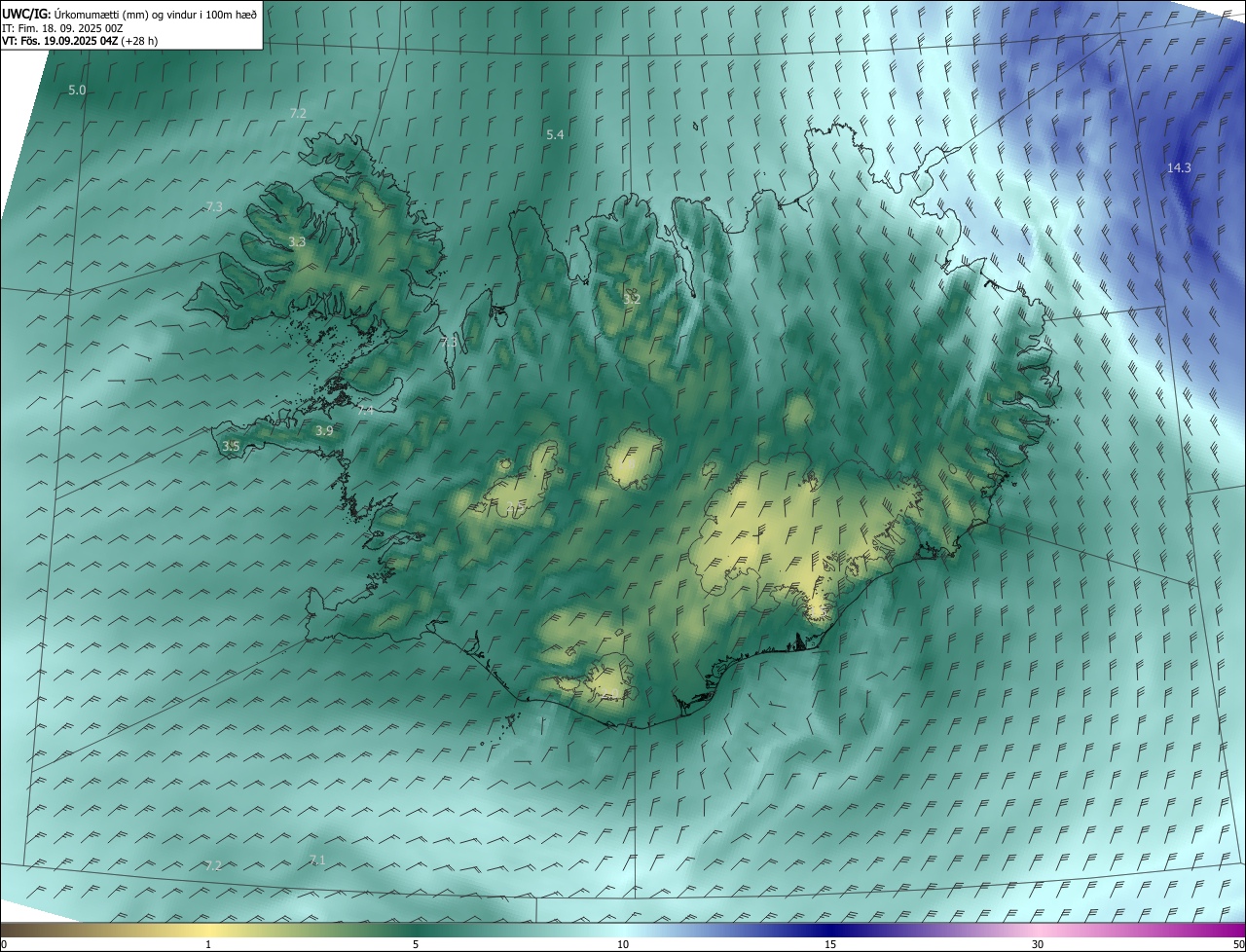Click the '0' tick on the colour scale
Screen dimensions: 1246x952
pyautogui.click(x=4, y=945)
